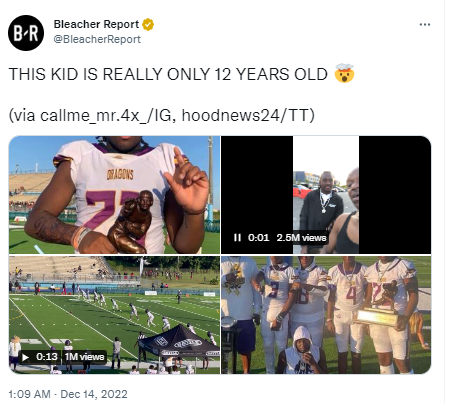Open the tweet's three-dot more options menu
449x403 pixels.
tap(424, 25)
